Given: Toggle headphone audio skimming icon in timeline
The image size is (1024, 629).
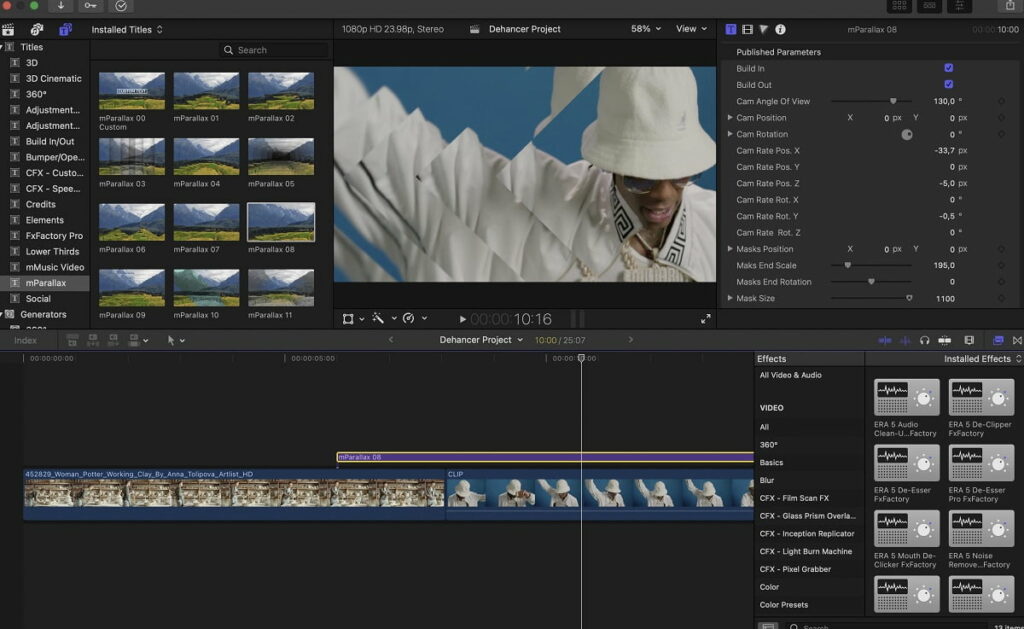Looking at the screenshot, I should pos(925,340).
